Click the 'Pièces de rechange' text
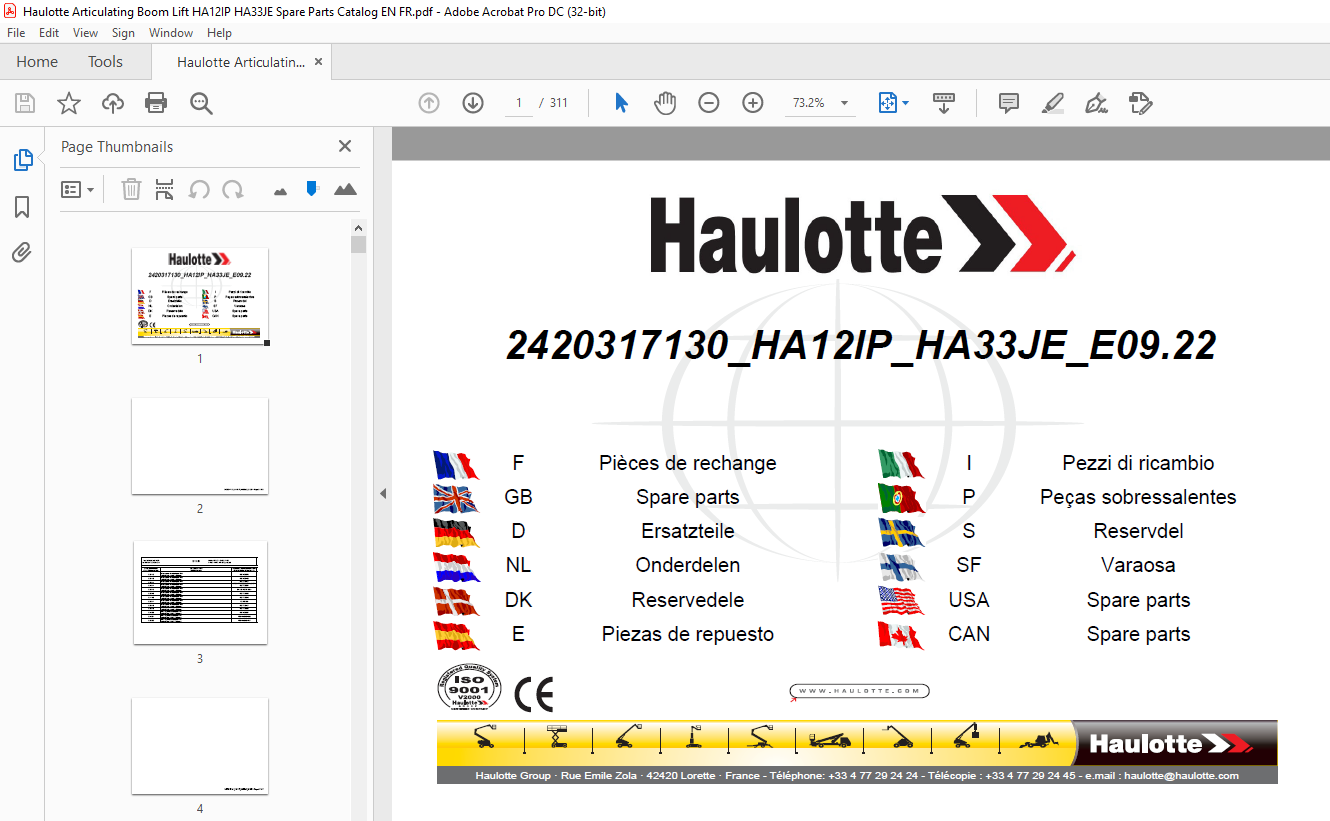Image resolution: width=1330 pixels, height=821 pixels. pyautogui.click(x=687, y=463)
